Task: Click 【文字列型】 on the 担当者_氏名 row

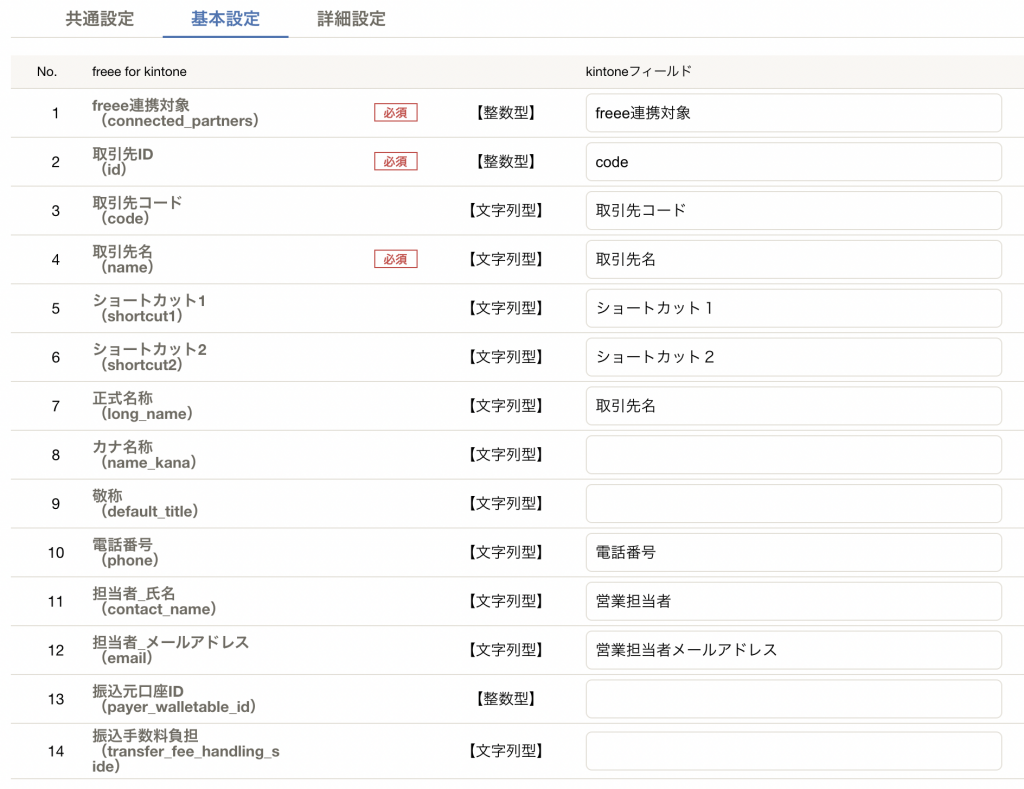Action: [505, 601]
